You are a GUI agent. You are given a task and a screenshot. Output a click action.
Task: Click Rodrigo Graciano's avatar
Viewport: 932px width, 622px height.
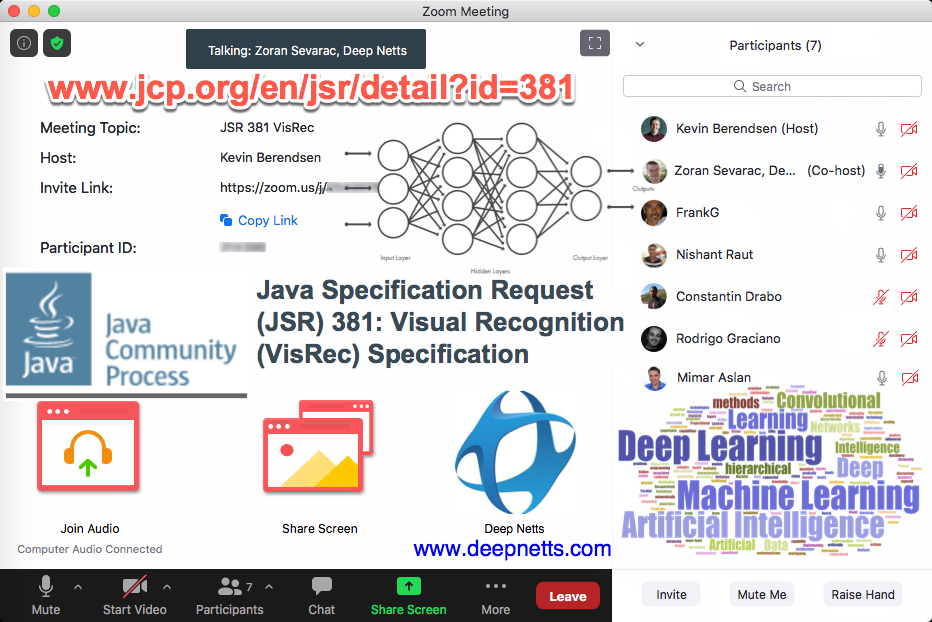click(x=654, y=338)
